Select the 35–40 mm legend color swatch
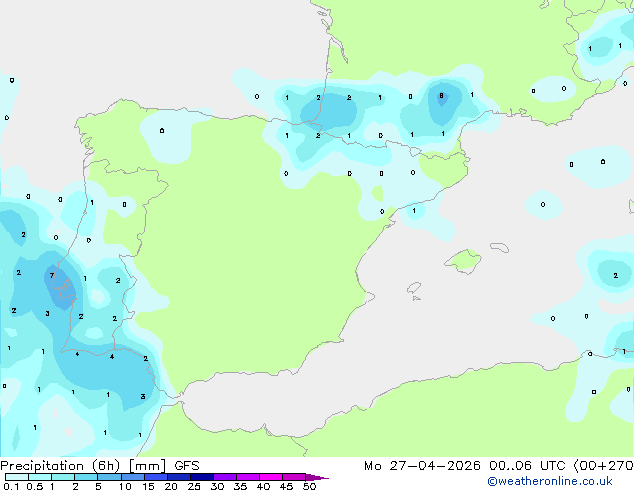Screen dimensions: 634x490 (x=247, y=477)
